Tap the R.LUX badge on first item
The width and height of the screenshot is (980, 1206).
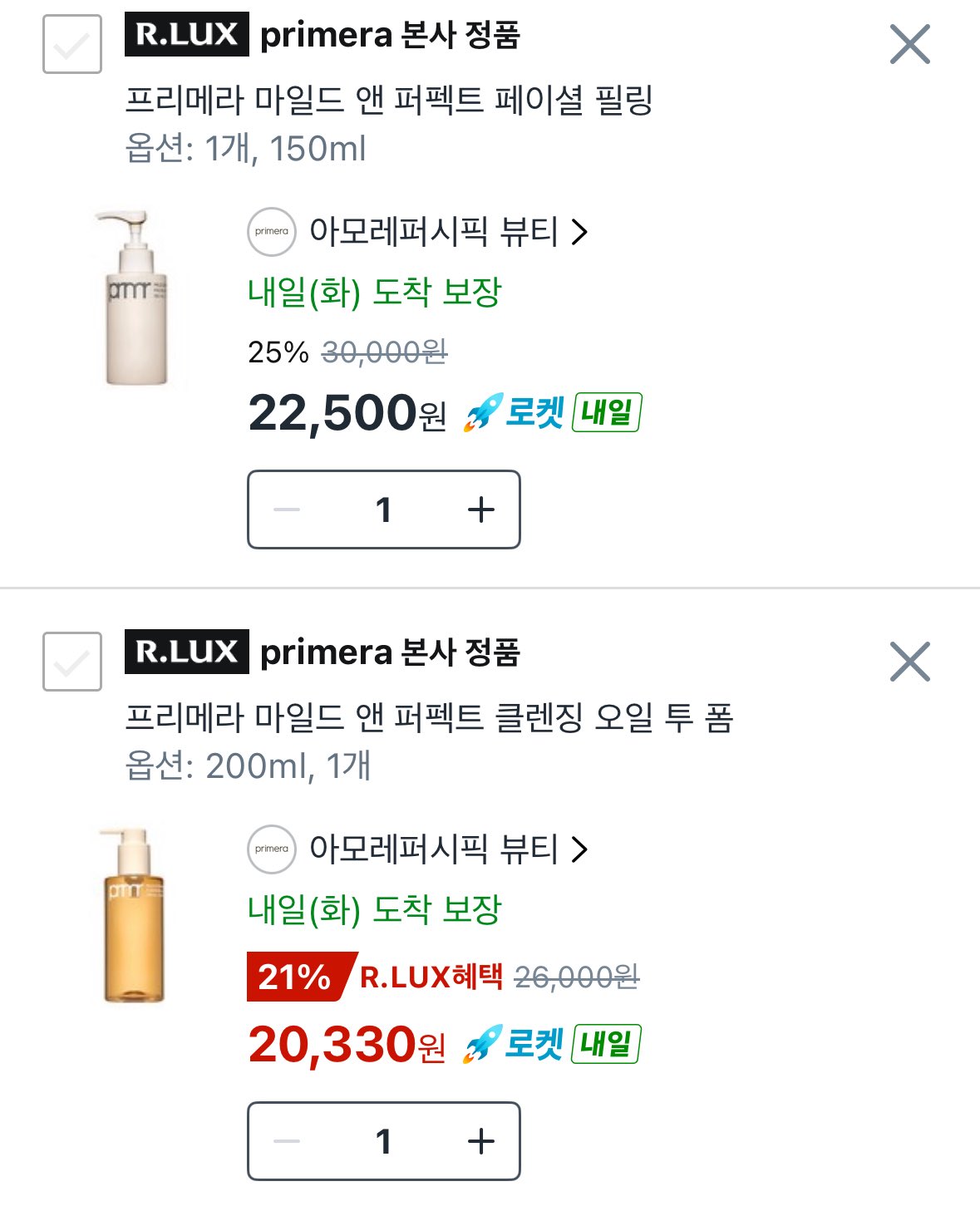(187, 34)
